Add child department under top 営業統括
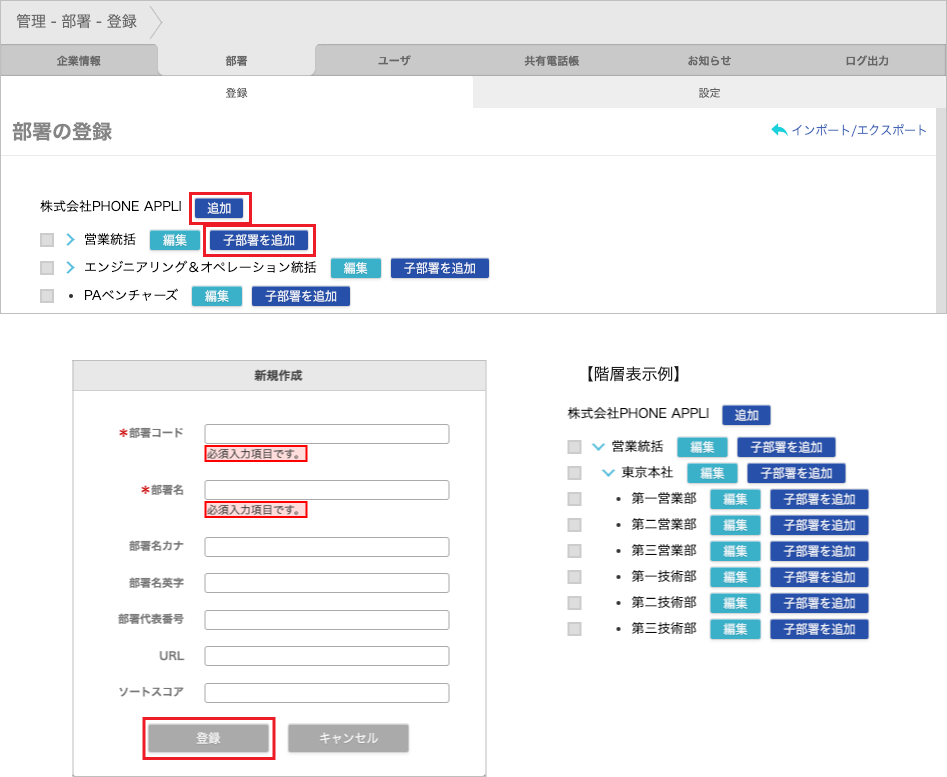The image size is (947, 777). (259, 240)
